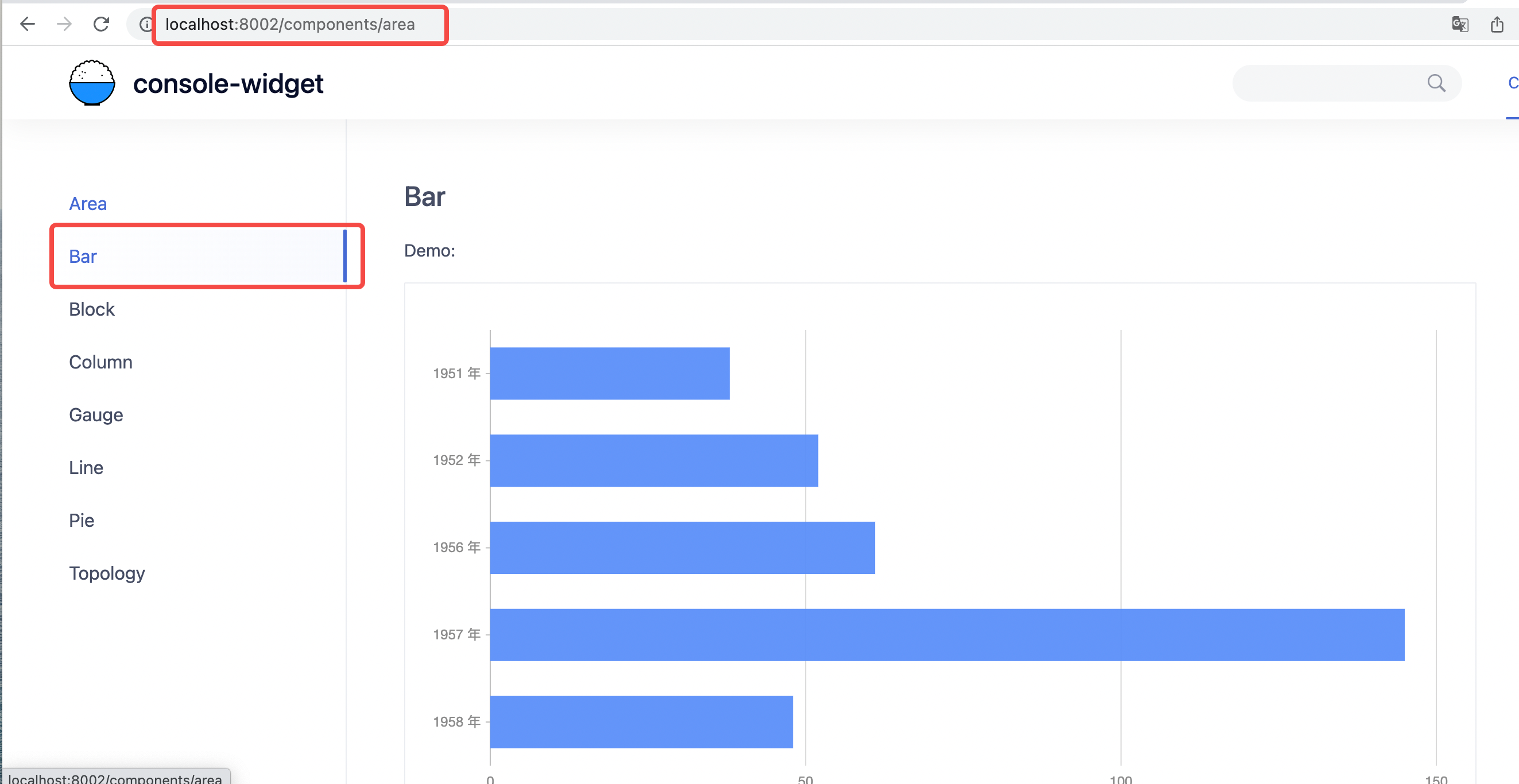The width and height of the screenshot is (1519, 784).
Task: Select Bar in the sidebar
Action: [83, 256]
